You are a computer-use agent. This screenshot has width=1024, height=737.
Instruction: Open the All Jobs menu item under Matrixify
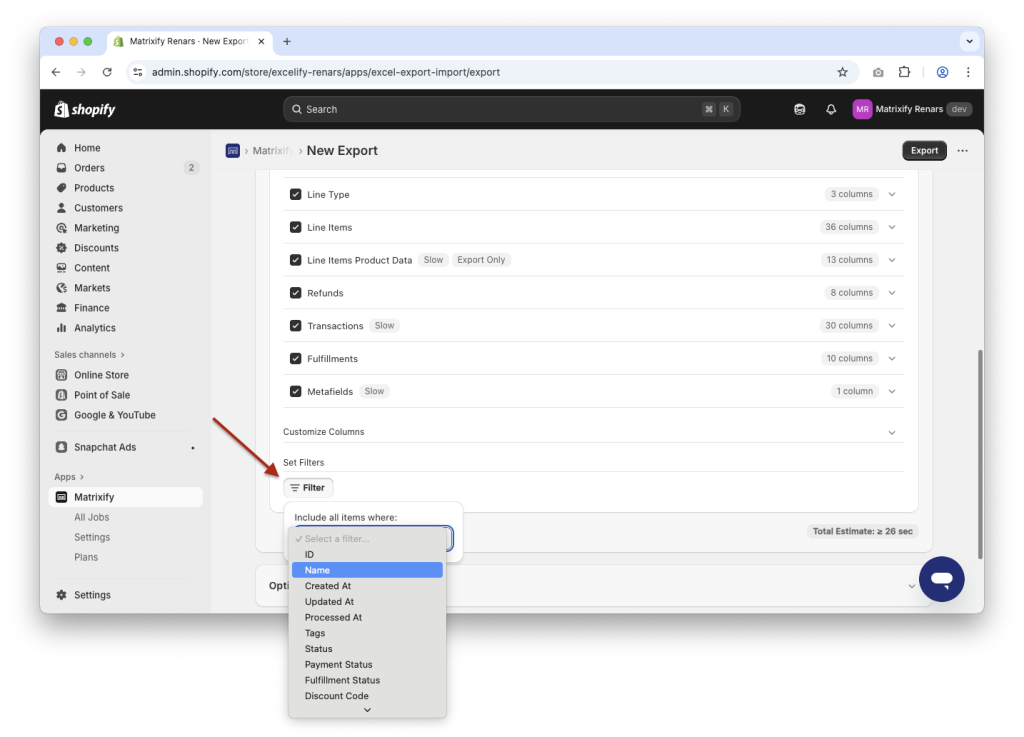click(x=93, y=517)
